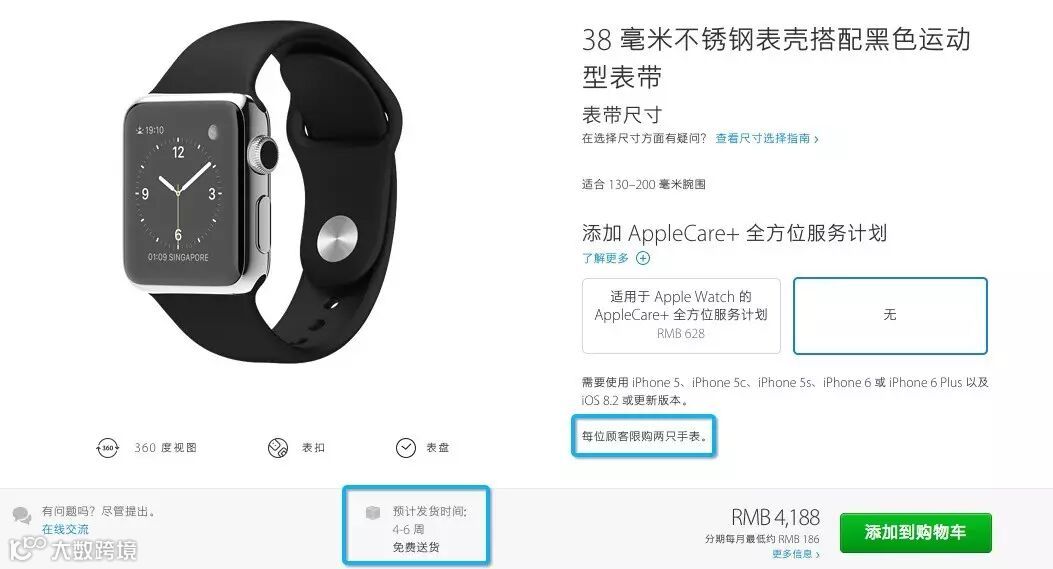Click the 每位顾客限购两只手表 notice
Screen dimensions: 1053x569
[x=644, y=436]
